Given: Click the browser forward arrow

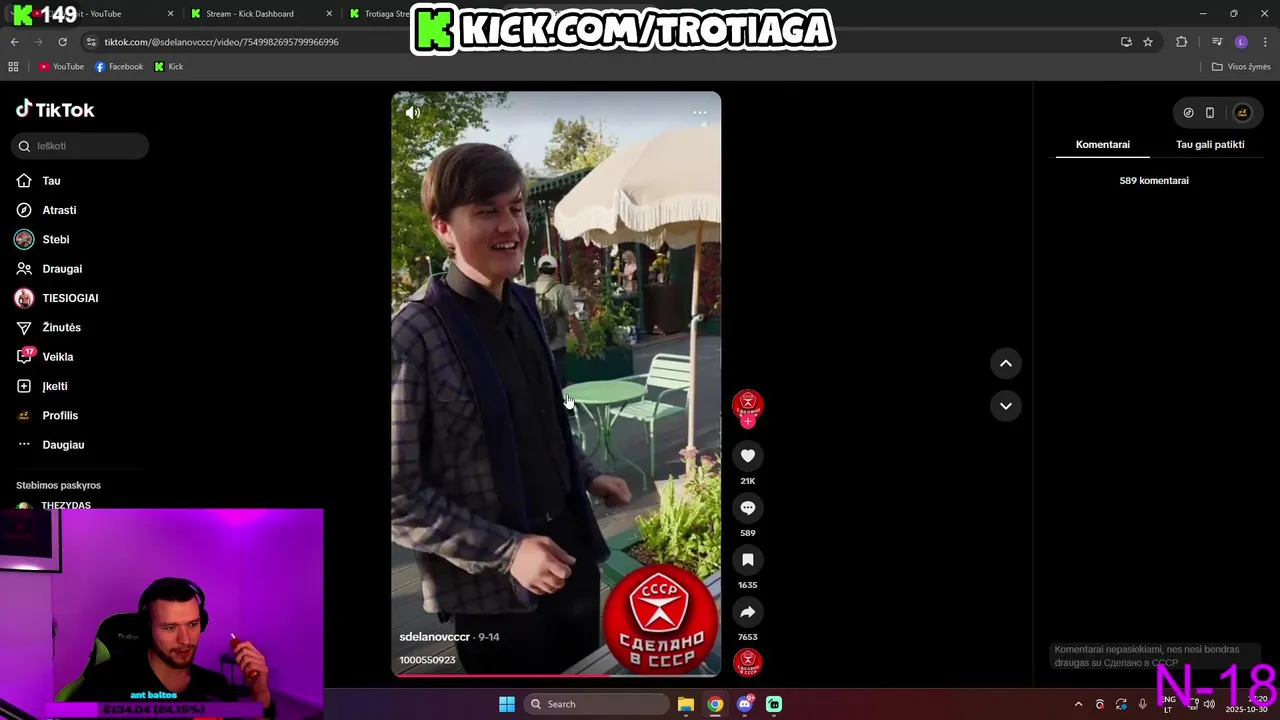Looking at the screenshot, I should [x=38, y=42].
